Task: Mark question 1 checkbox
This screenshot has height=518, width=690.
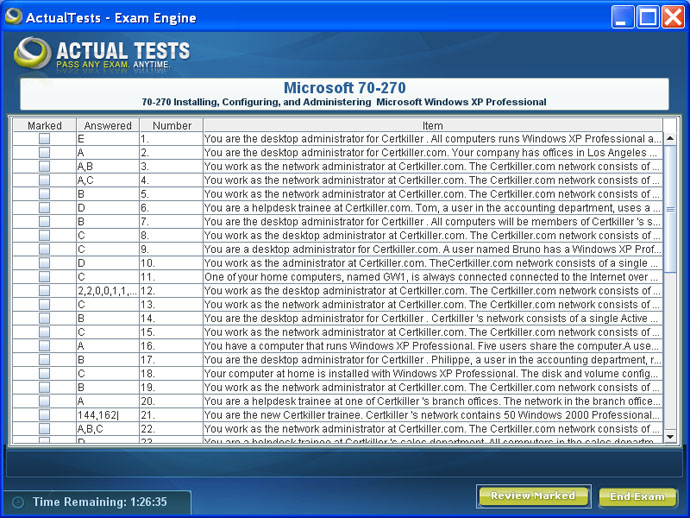Action: (44, 139)
